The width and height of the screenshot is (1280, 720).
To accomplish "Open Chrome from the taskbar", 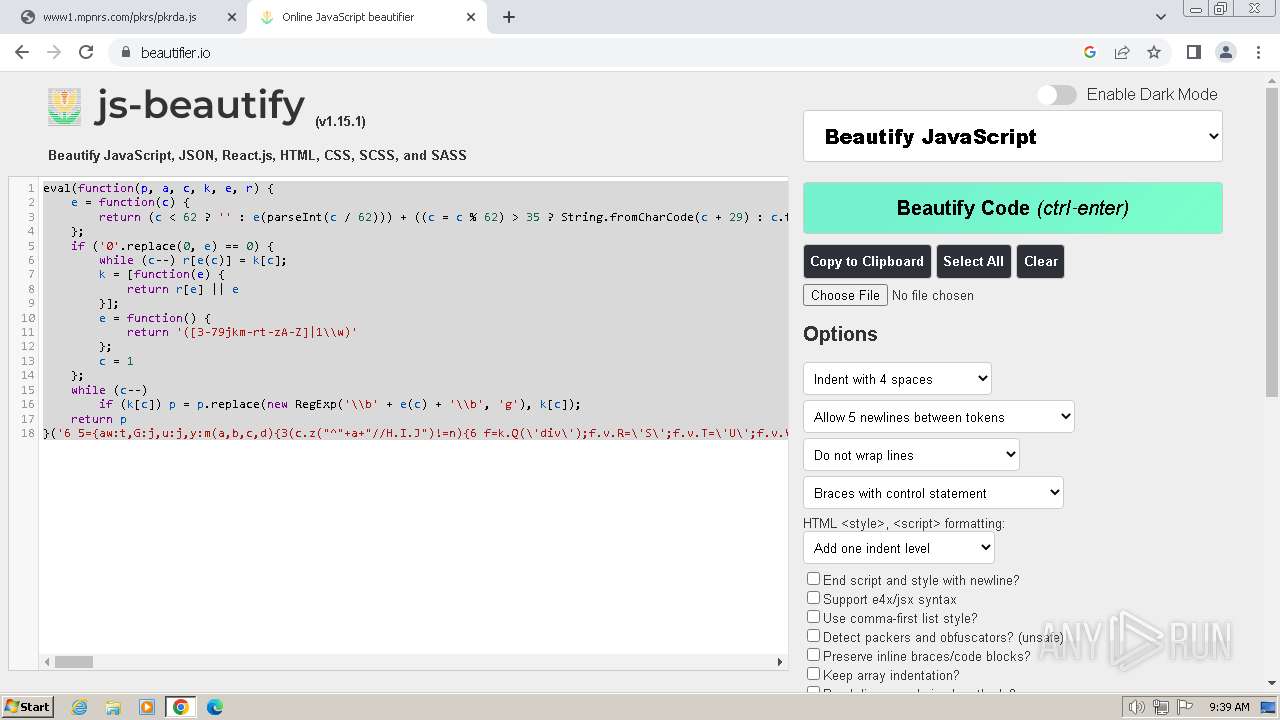I will (x=181, y=707).
